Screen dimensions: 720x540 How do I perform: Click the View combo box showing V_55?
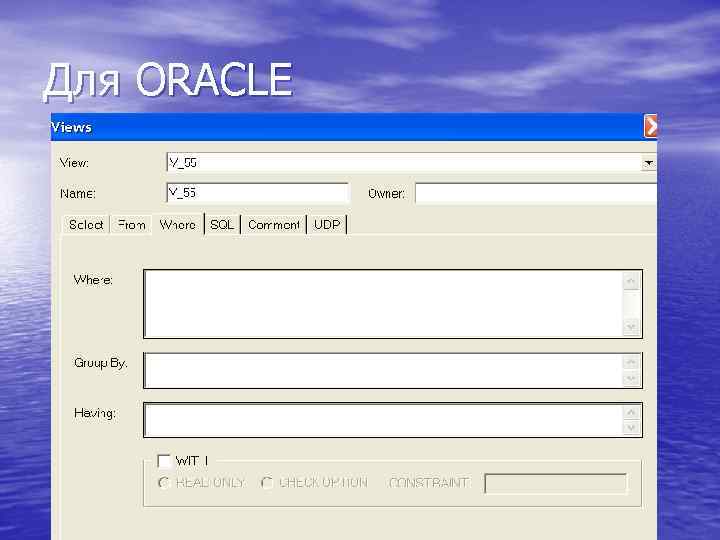(411, 163)
